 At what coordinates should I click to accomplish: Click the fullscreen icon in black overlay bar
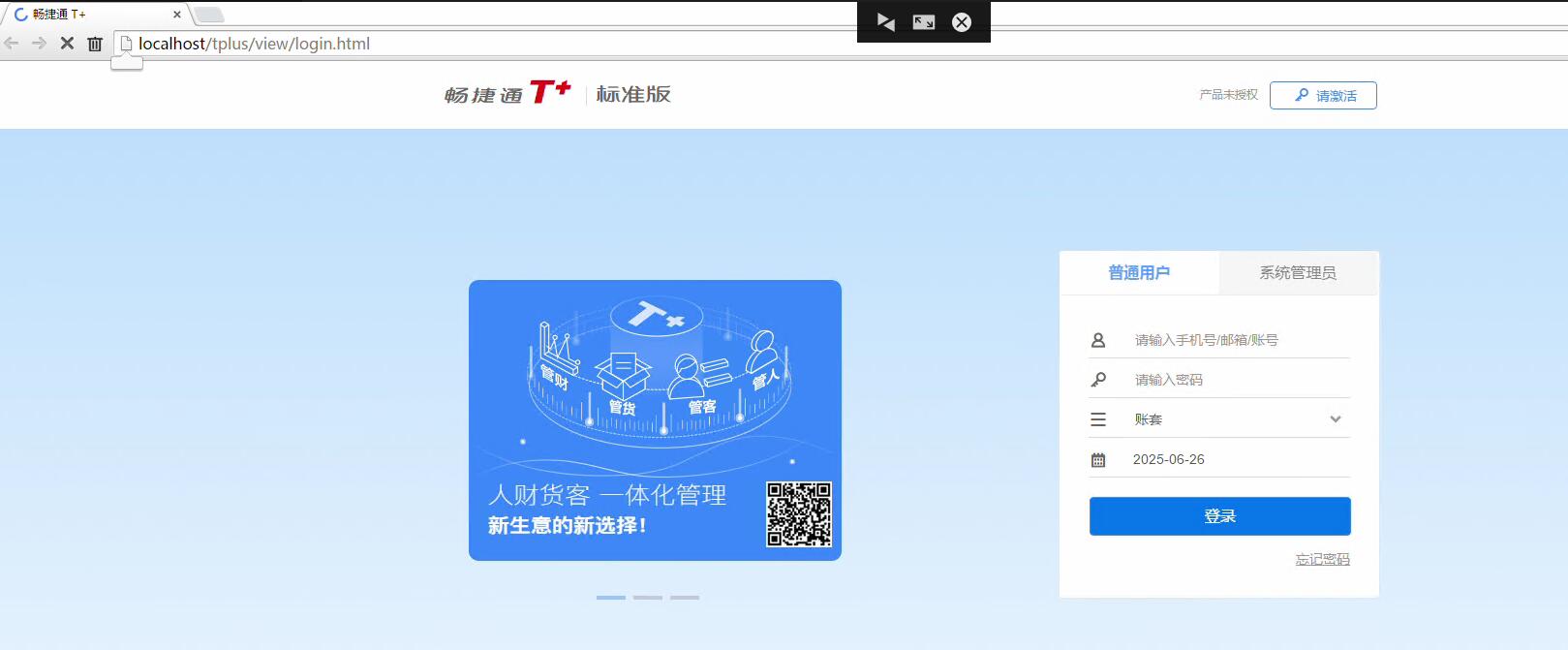924,22
